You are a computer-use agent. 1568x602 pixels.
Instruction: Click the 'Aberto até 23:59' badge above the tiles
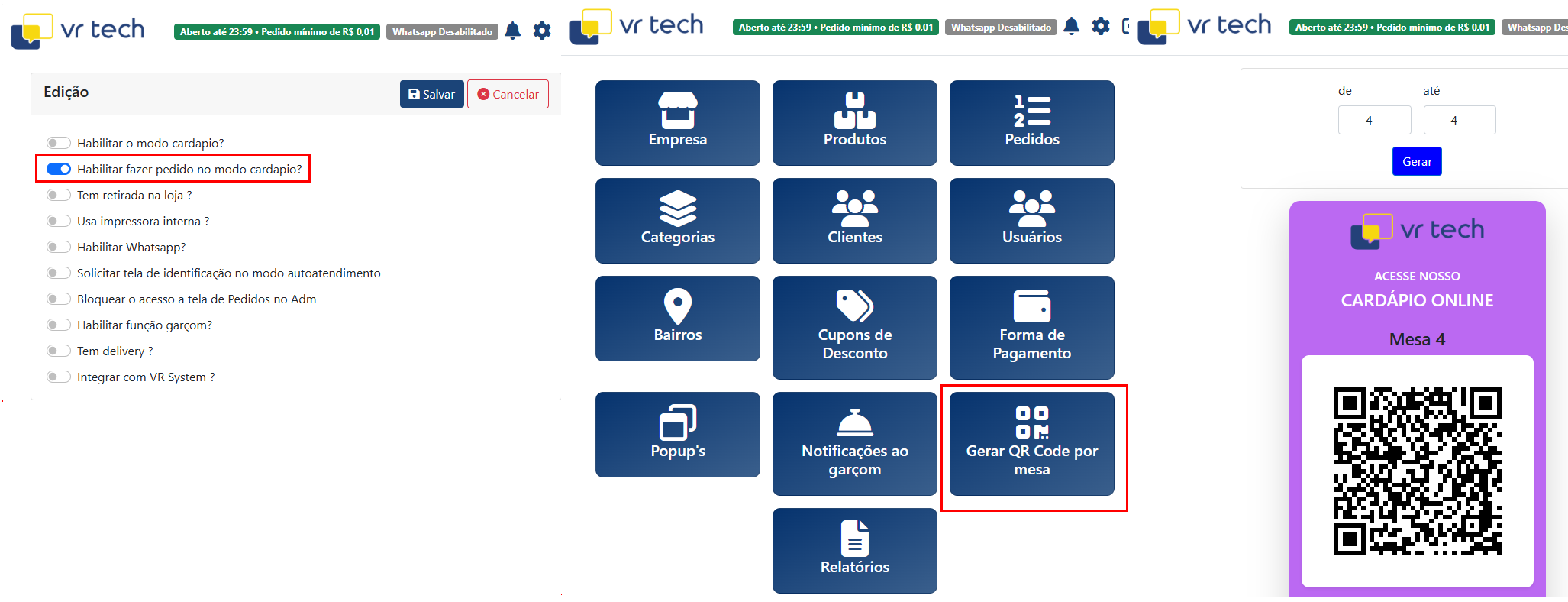click(x=836, y=27)
